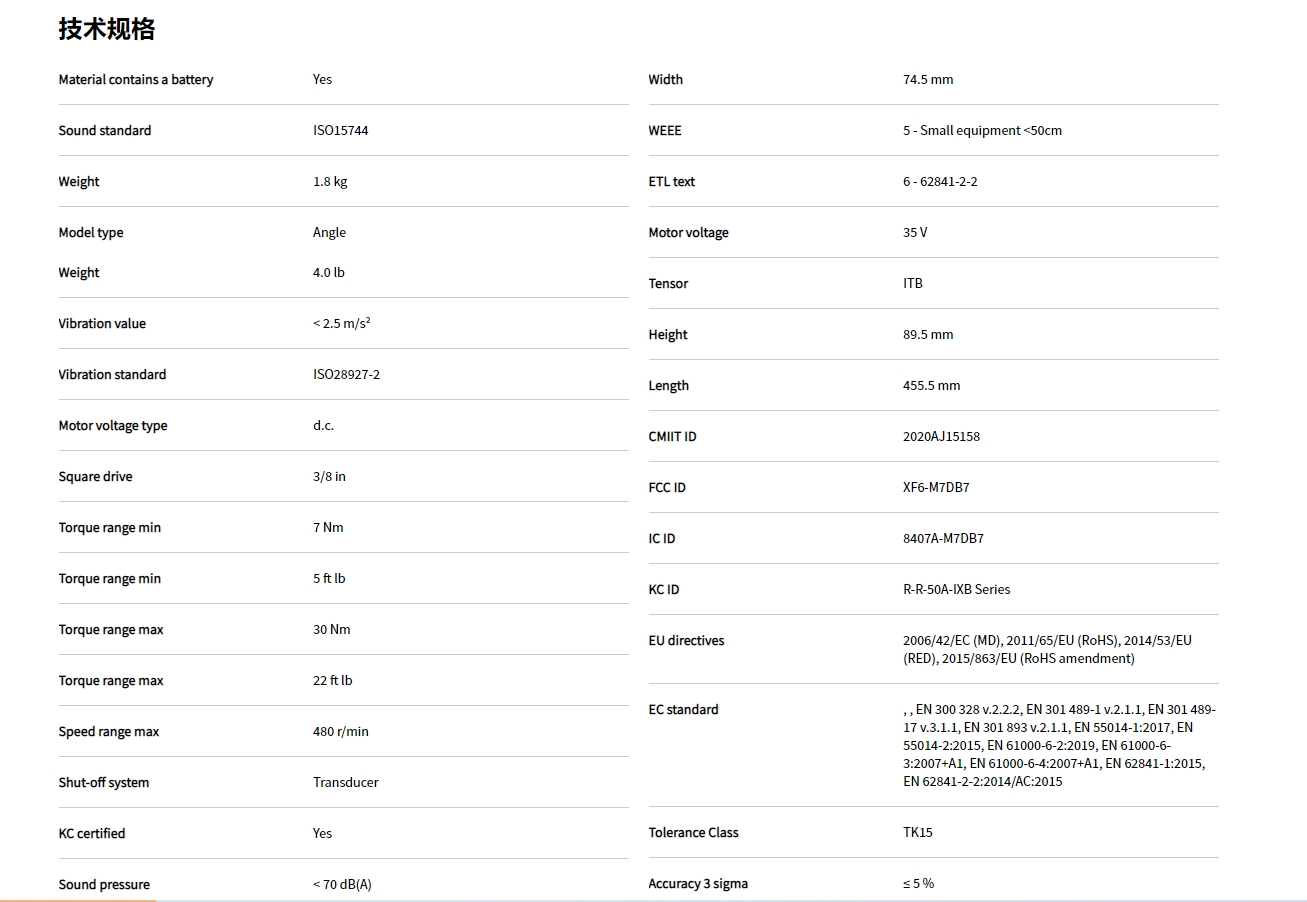Select the CMIIT ID 2020AJ15158 value
The width and height of the screenshot is (1307, 902).
point(941,437)
